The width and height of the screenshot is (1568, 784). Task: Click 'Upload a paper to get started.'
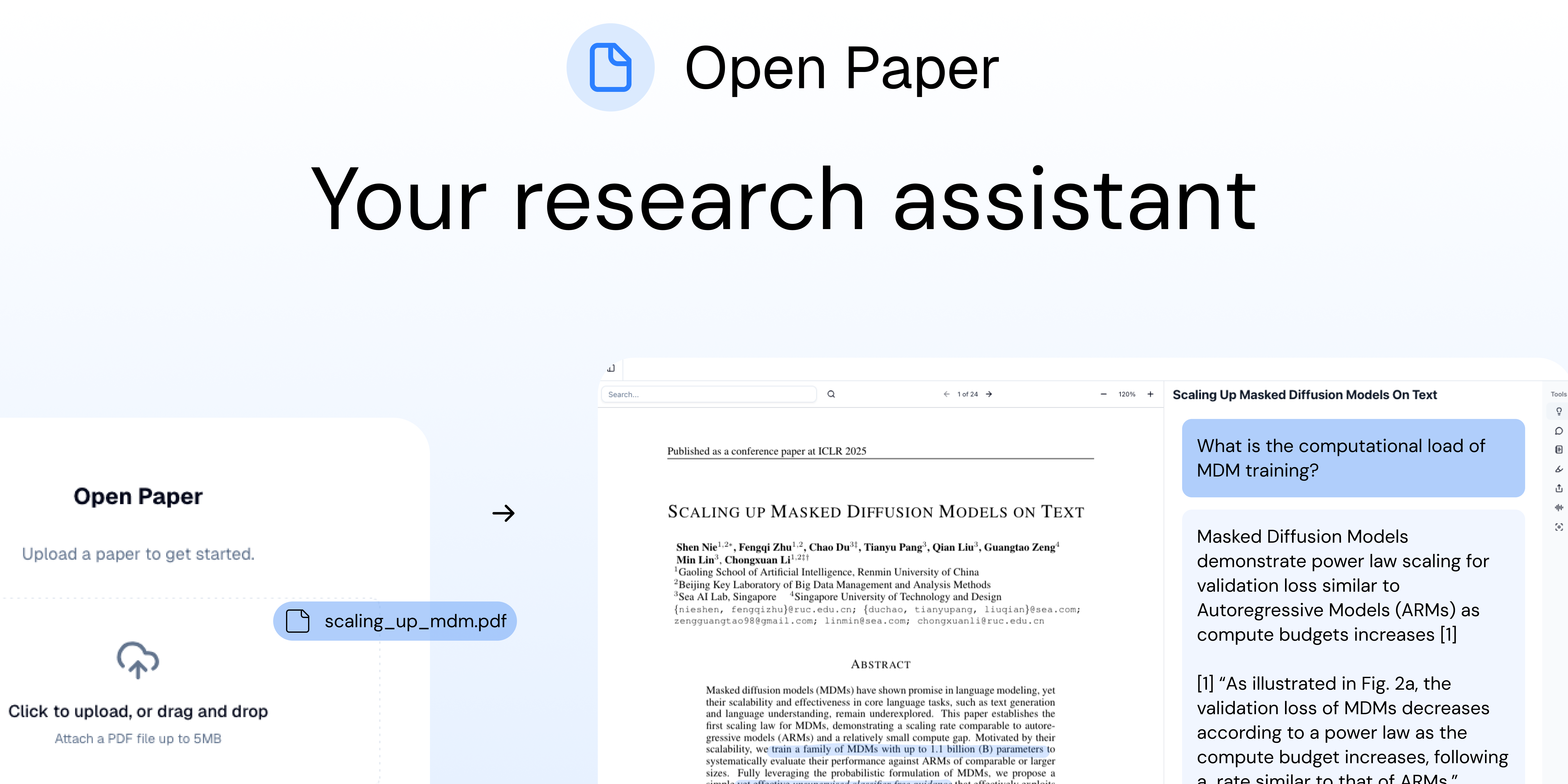[138, 554]
